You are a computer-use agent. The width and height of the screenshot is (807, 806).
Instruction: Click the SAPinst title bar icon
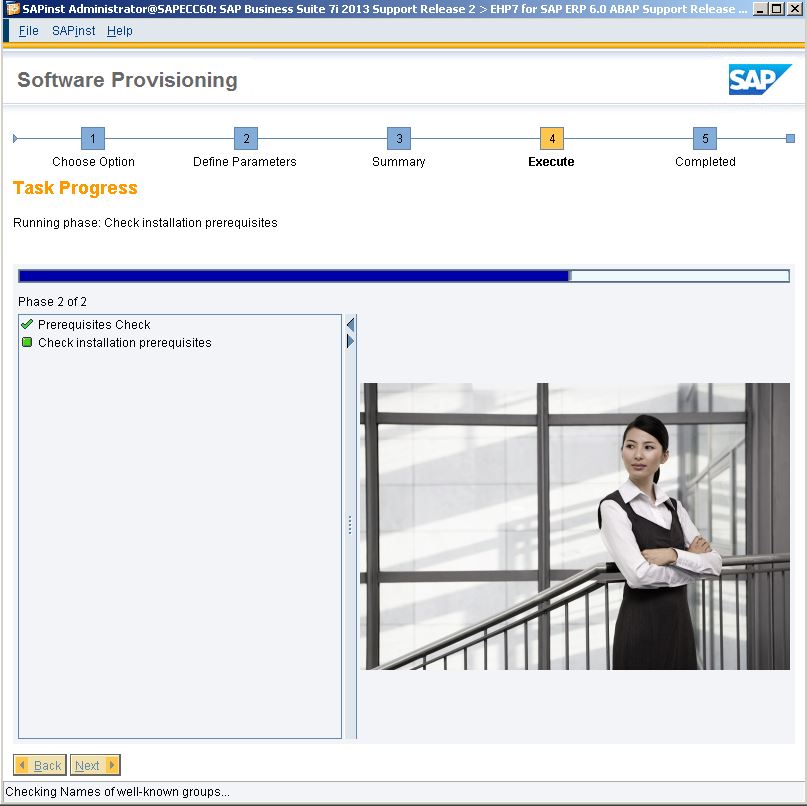pyautogui.click(x=12, y=9)
